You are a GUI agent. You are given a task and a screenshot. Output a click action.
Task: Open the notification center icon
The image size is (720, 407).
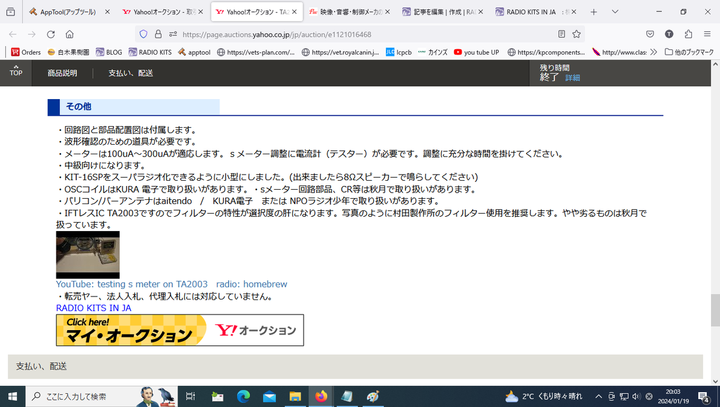point(704,396)
